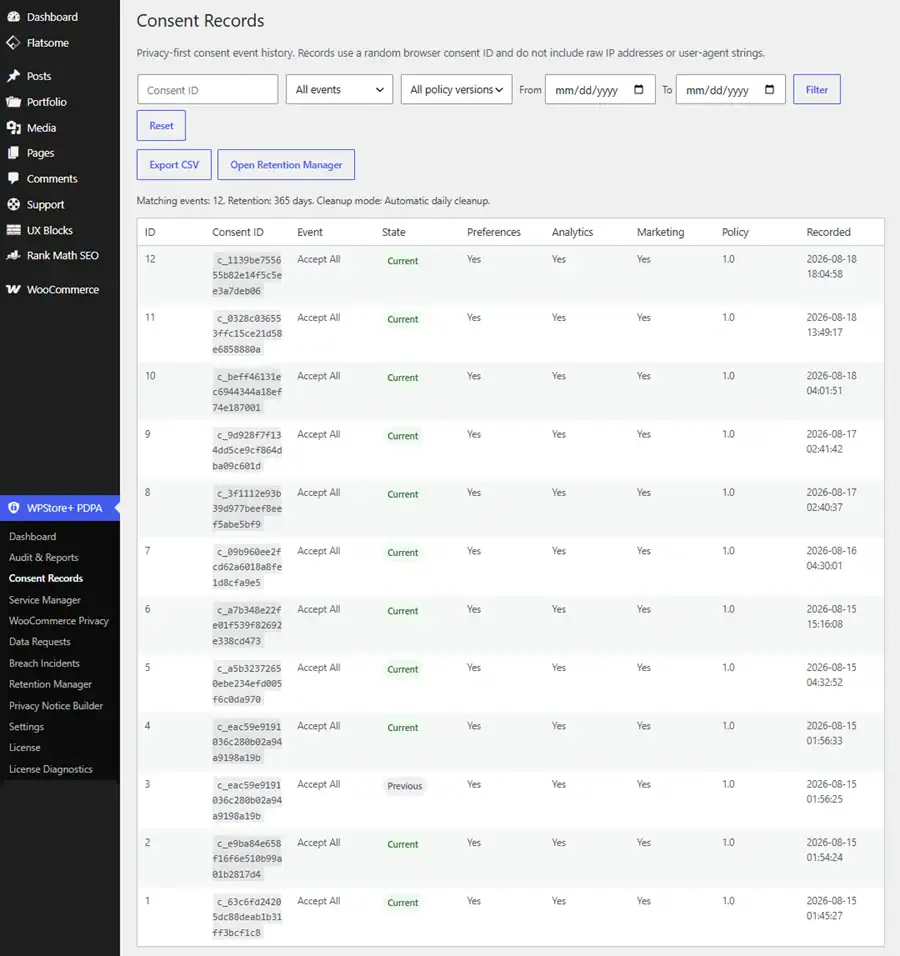Click the Dashboard gauge icon in sidebar
This screenshot has height=956, width=900.
click(x=13, y=17)
